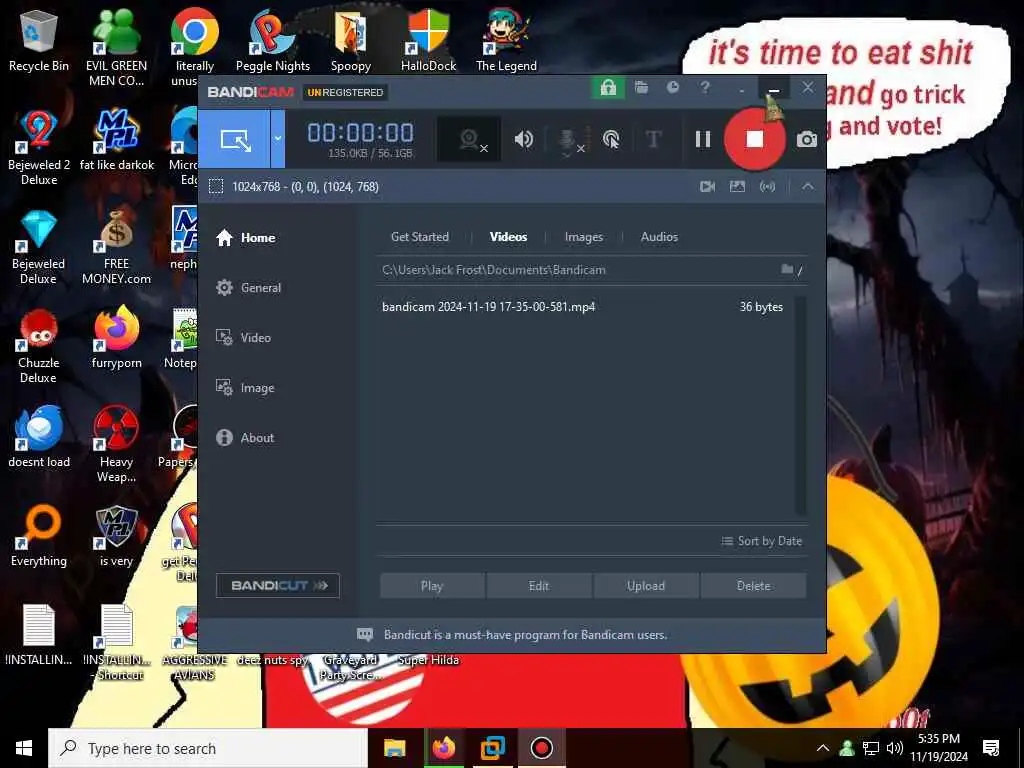Open the Spoopy folder on desktop
Screen dimensions: 1024x768
pos(351,41)
